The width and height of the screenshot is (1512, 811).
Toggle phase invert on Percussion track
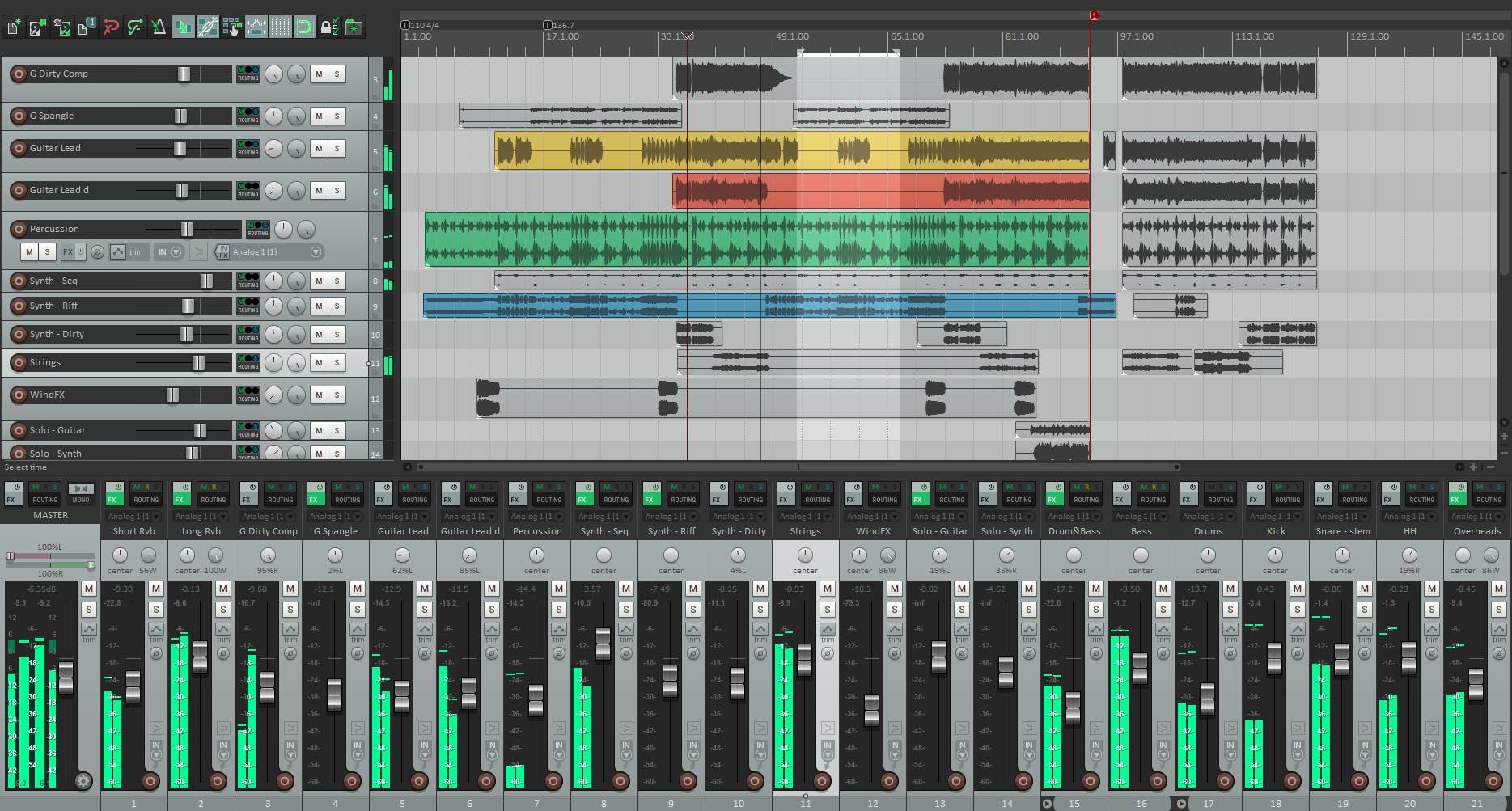(98, 251)
